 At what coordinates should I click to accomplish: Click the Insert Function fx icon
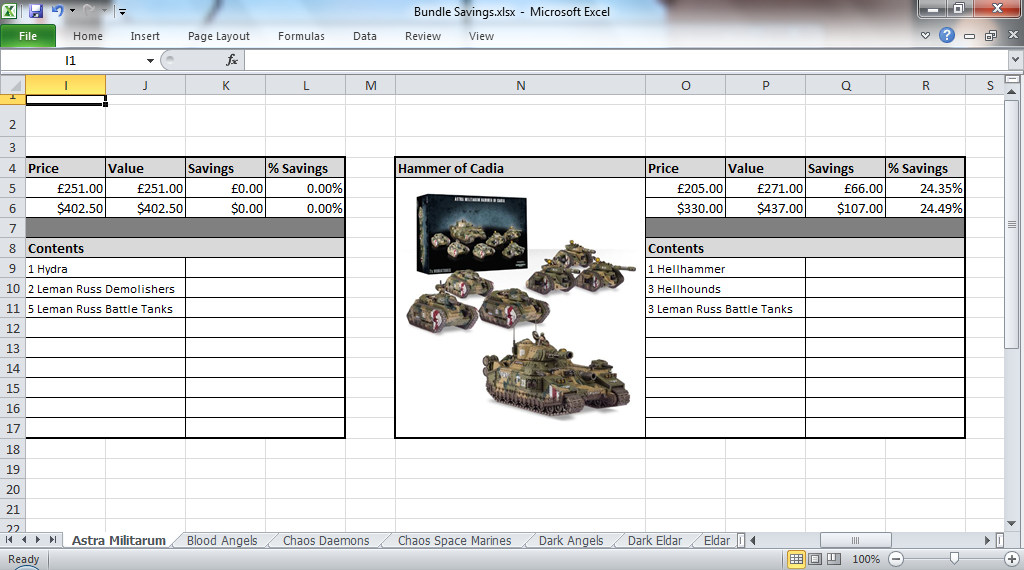click(232, 60)
